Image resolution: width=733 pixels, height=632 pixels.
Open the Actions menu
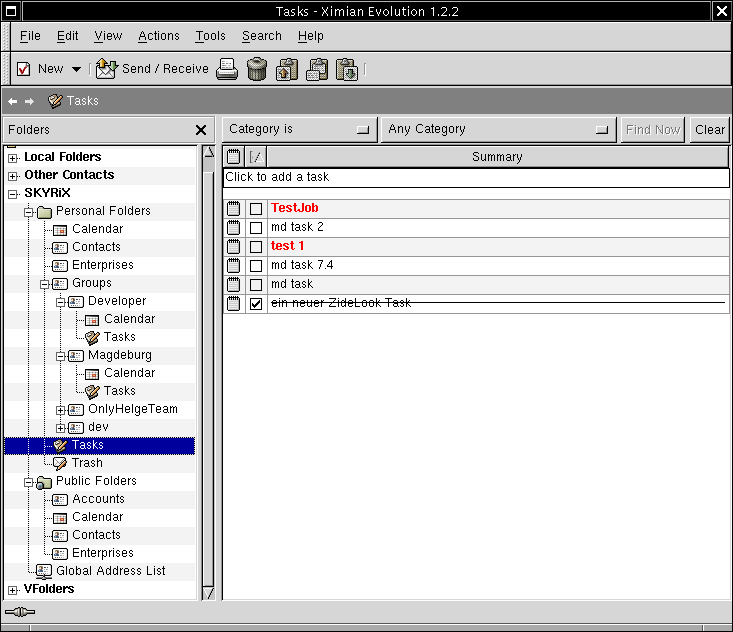coord(158,36)
